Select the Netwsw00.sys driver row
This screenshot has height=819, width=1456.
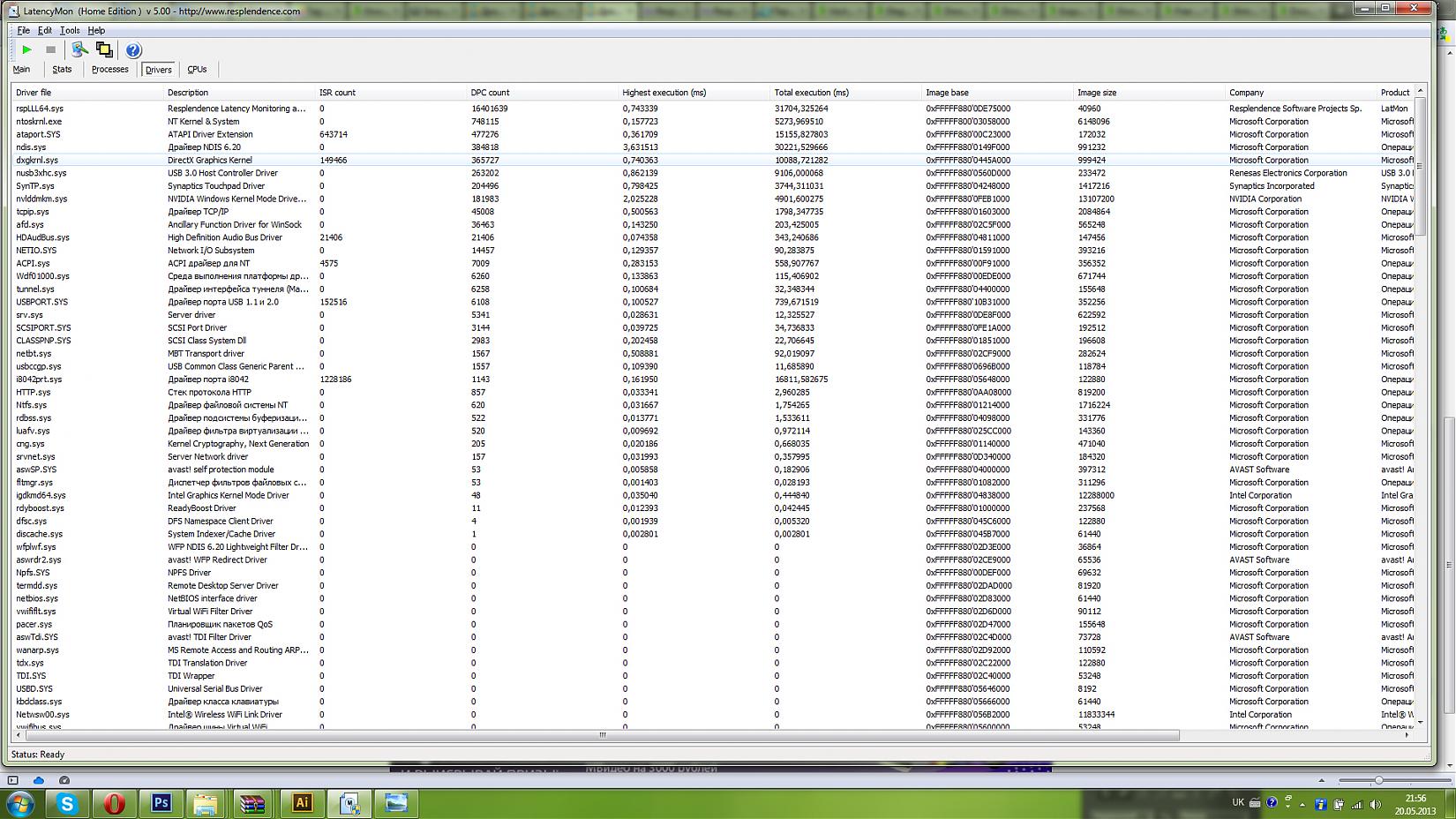click(713, 715)
